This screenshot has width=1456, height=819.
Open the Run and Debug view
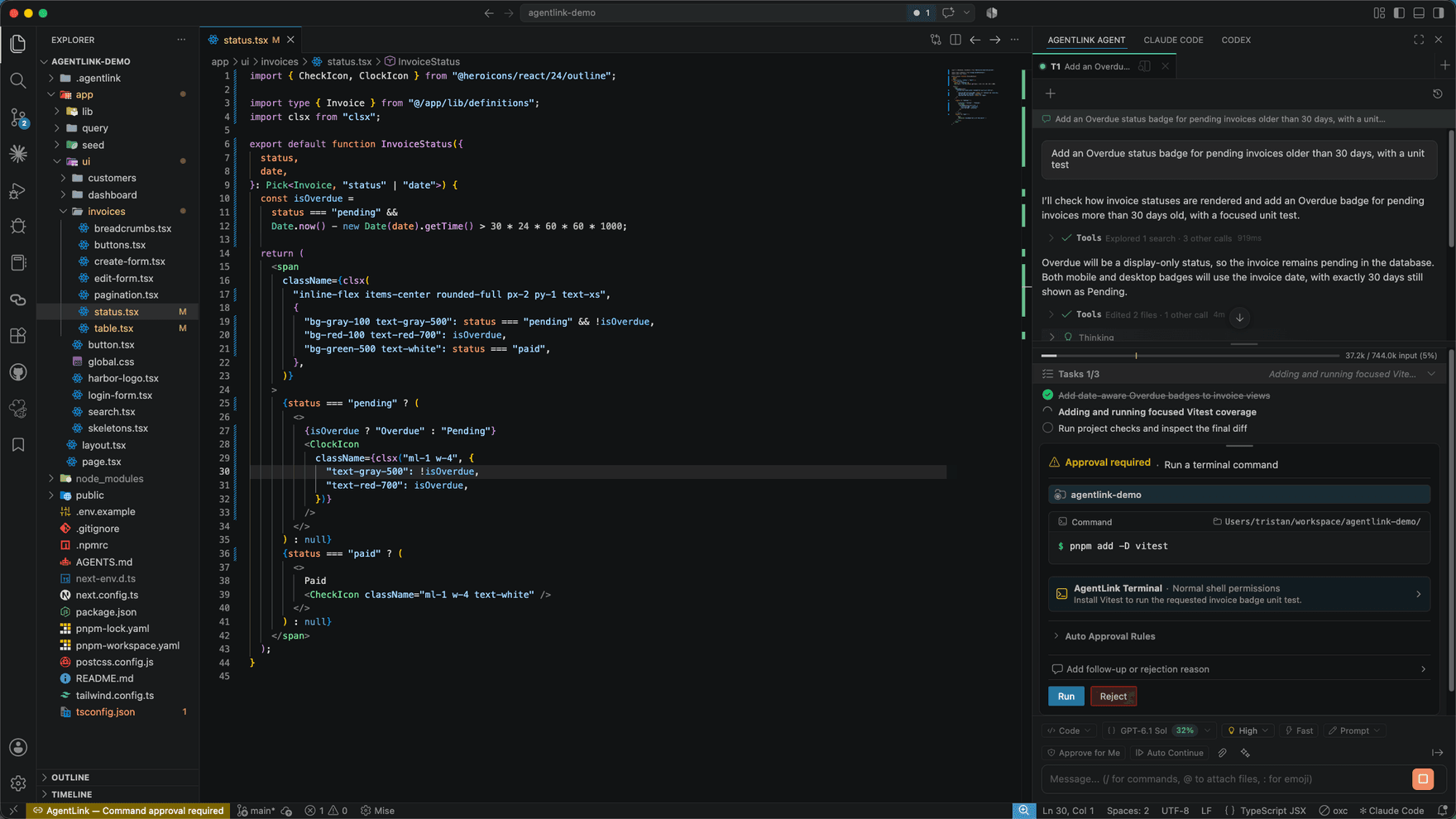click(x=18, y=190)
